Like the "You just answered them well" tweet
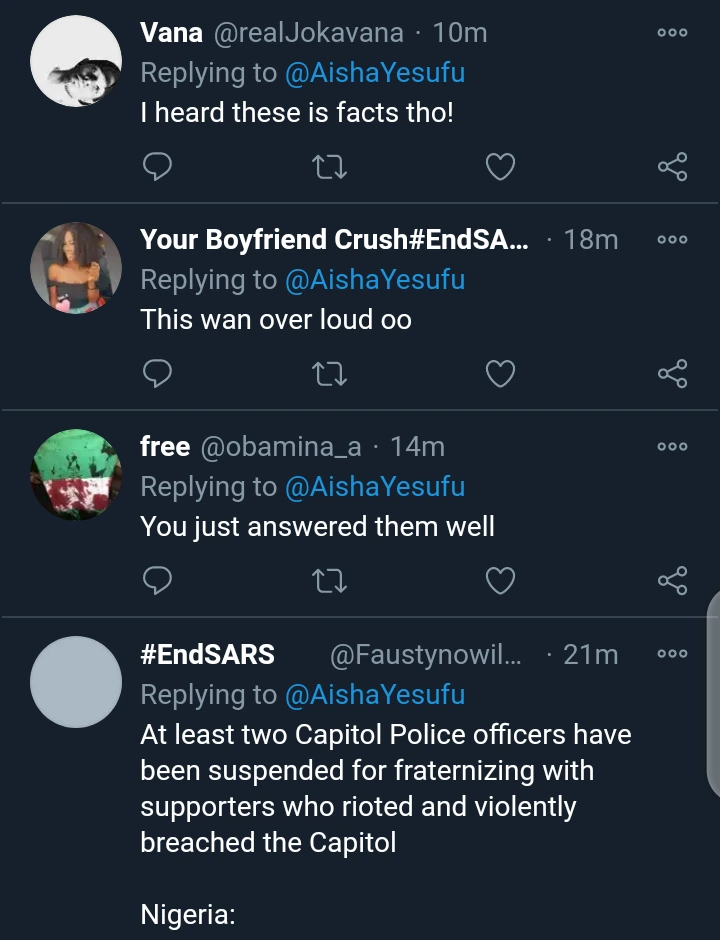The image size is (720, 940). pos(500,580)
